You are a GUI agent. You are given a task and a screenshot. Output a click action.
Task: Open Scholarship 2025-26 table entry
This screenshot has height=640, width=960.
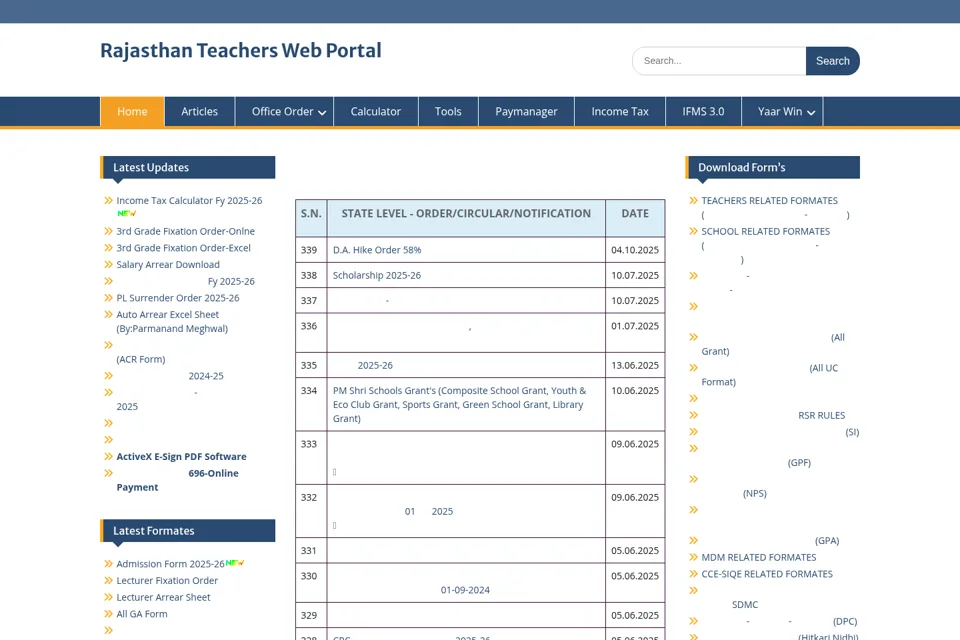(x=377, y=275)
